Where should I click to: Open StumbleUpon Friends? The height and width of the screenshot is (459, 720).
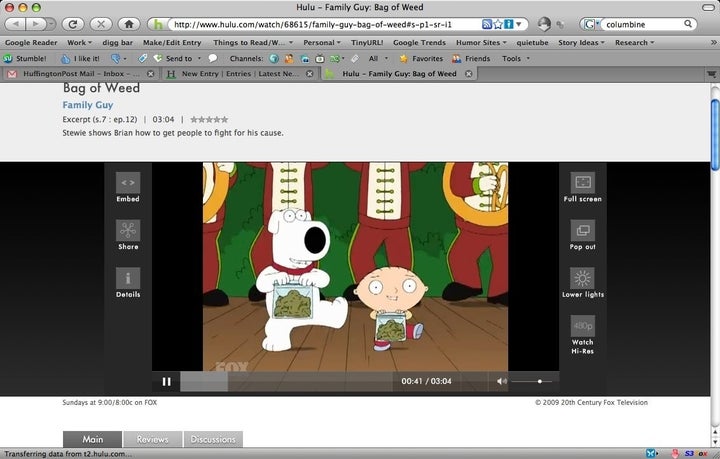coord(471,59)
